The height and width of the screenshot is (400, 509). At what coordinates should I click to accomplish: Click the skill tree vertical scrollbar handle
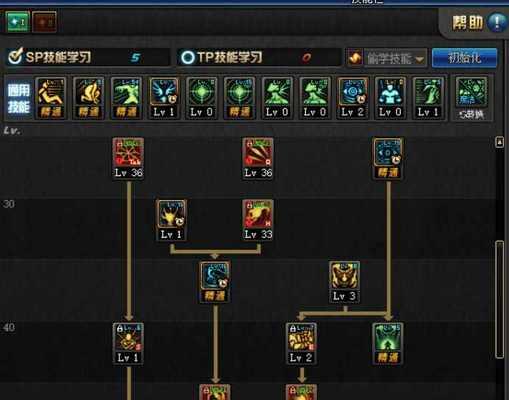point(499,299)
